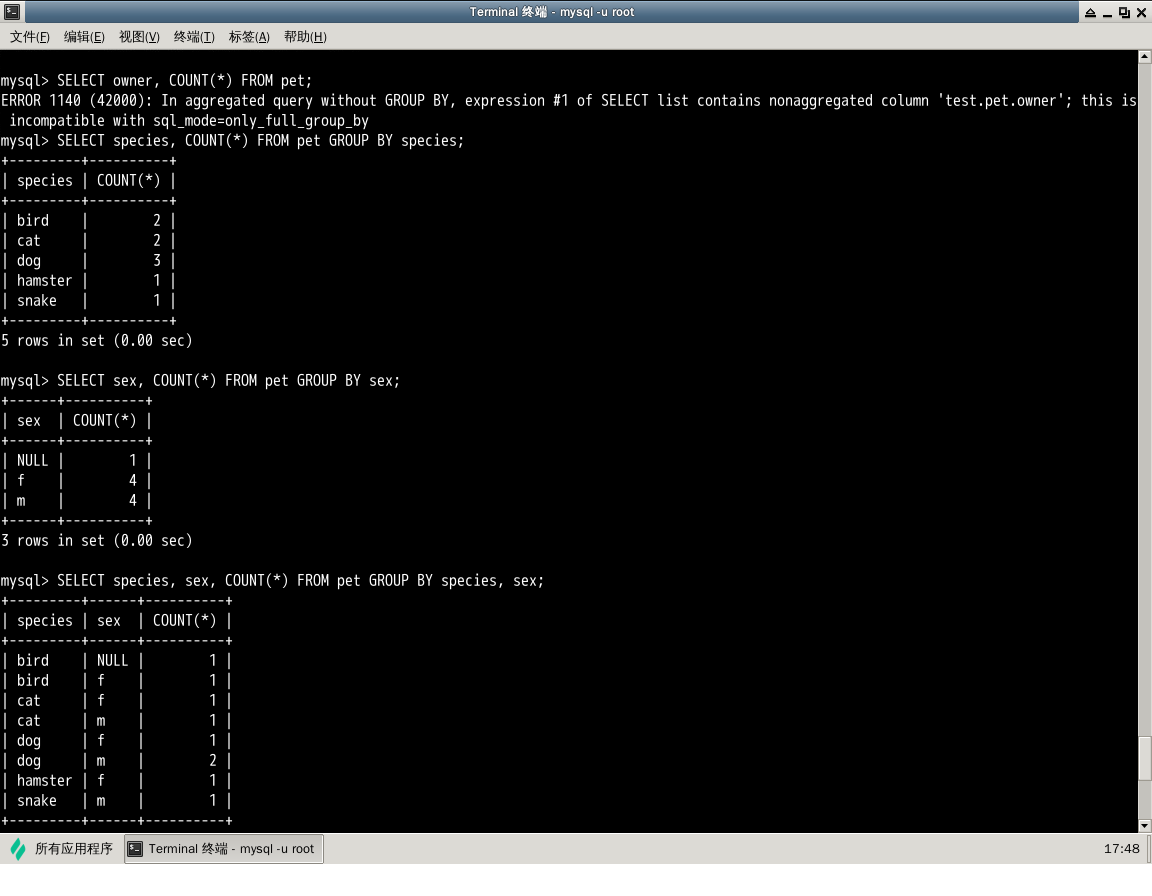Open the 帮助(H) menu
The width and height of the screenshot is (1152, 896).
pos(305,37)
